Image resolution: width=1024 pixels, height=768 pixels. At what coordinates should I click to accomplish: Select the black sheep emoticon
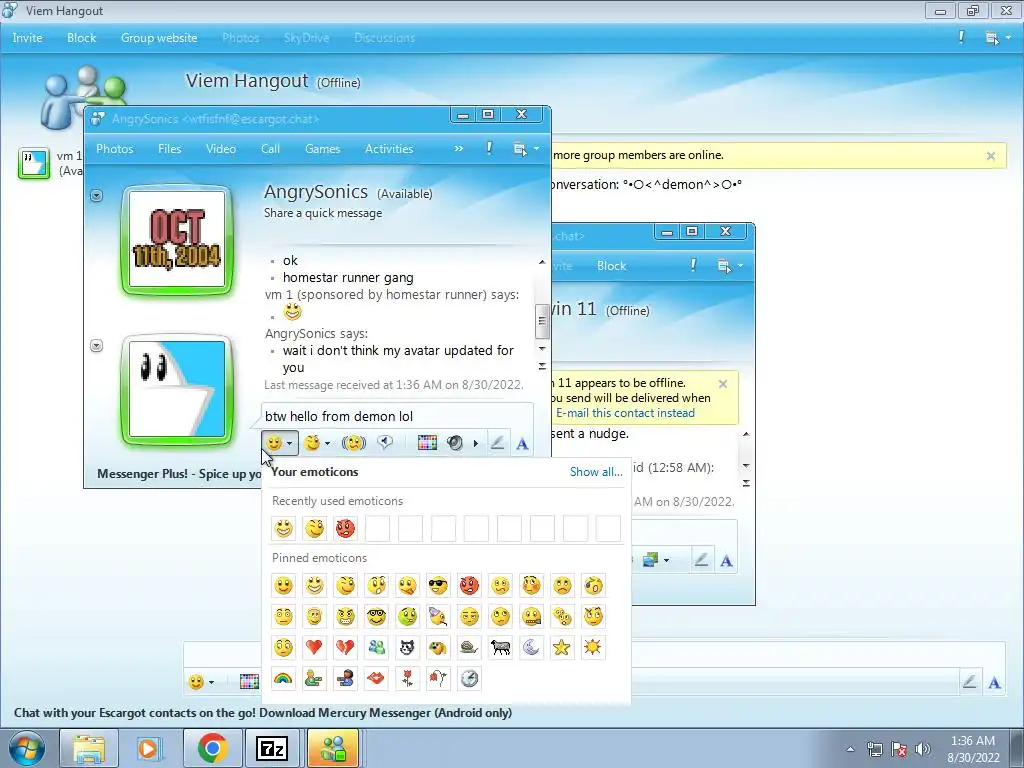point(500,647)
